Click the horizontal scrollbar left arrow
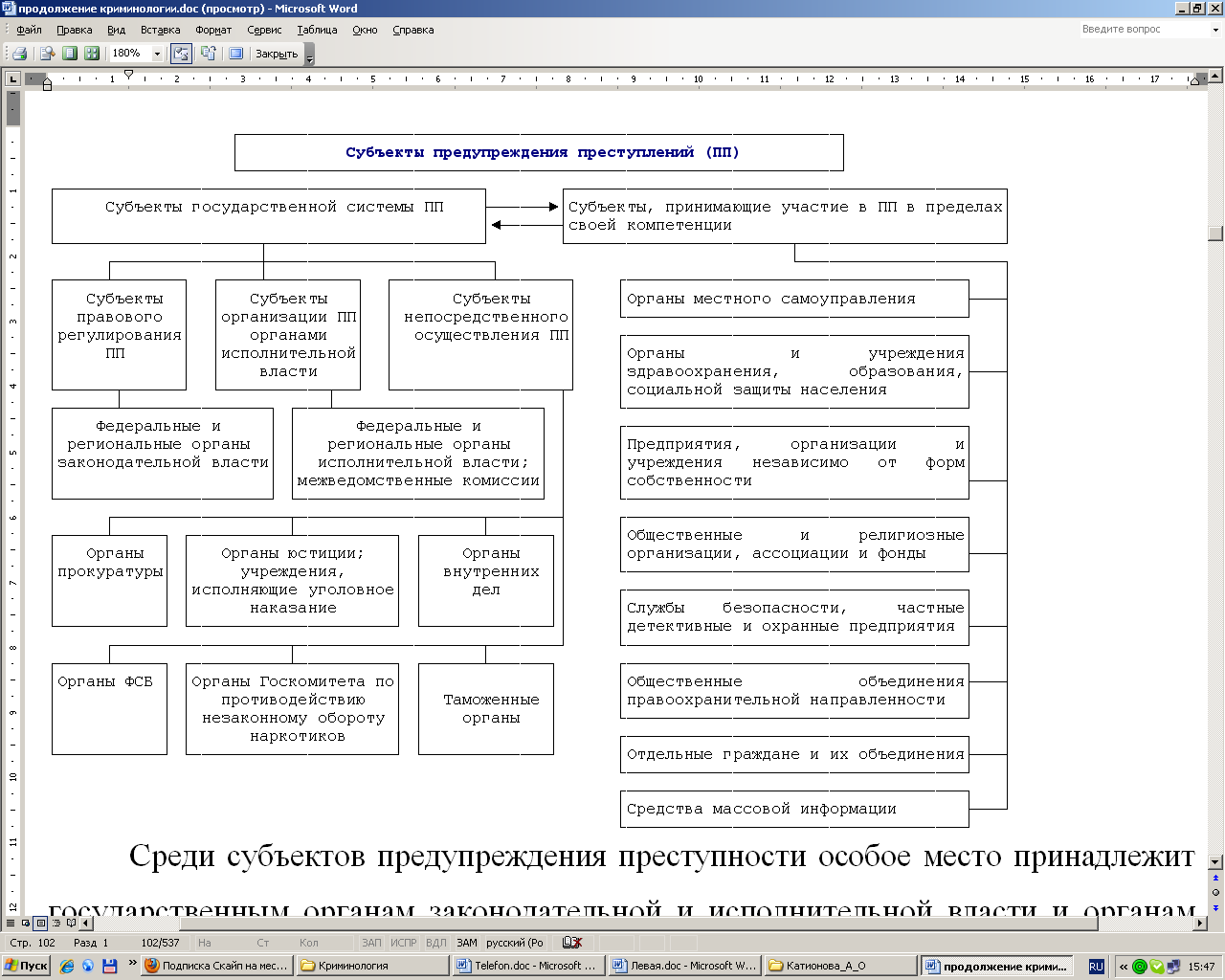 [86, 924]
